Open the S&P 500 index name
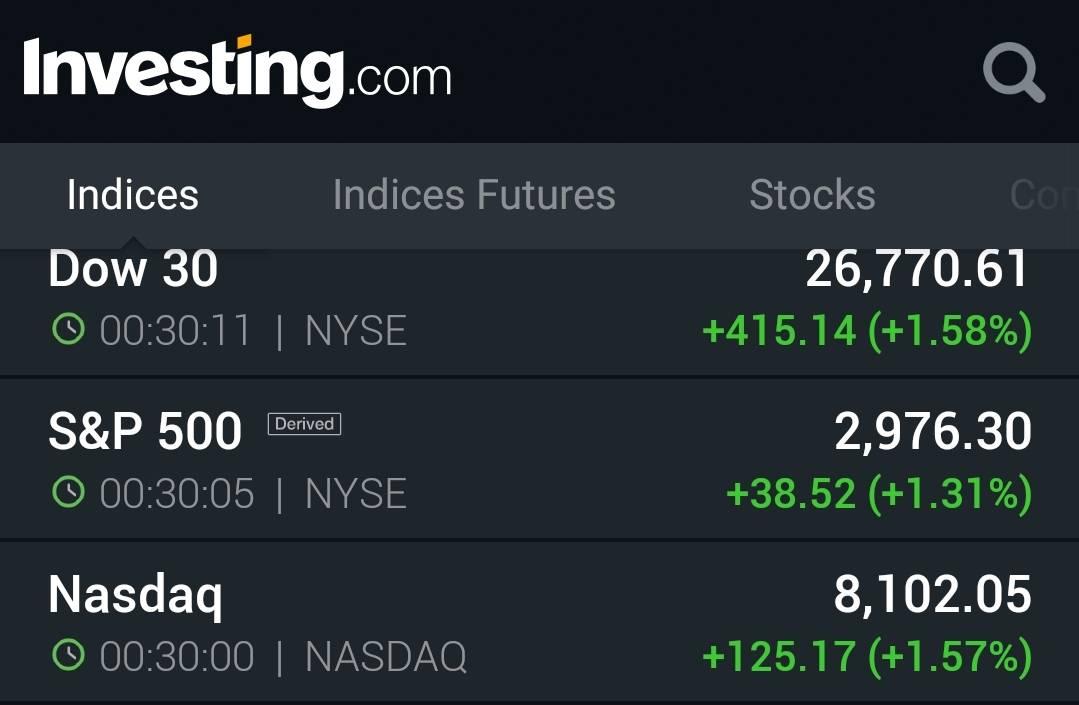 pyautogui.click(x=145, y=432)
